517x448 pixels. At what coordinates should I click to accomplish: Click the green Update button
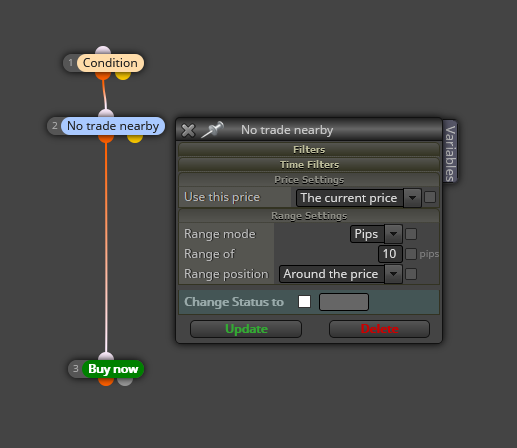point(246,329)
